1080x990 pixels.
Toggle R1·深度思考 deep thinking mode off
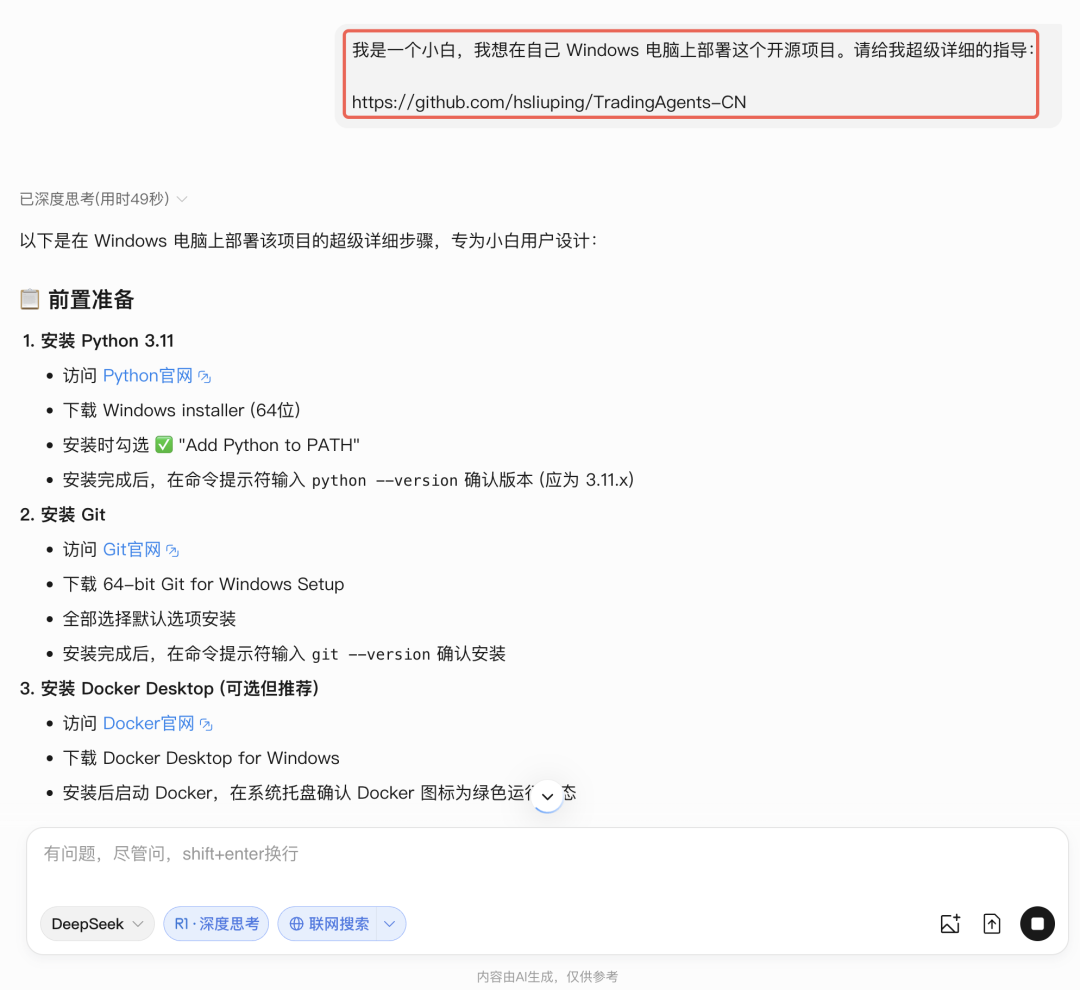click(x=216, y=923)
